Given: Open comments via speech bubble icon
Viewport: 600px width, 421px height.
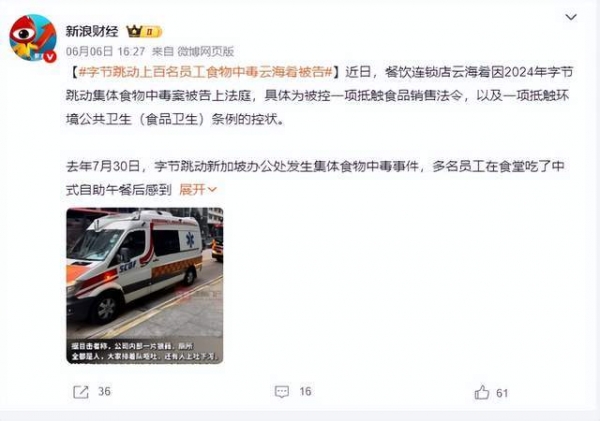Looking at the screenshot, I should click(x=282, y=392).
